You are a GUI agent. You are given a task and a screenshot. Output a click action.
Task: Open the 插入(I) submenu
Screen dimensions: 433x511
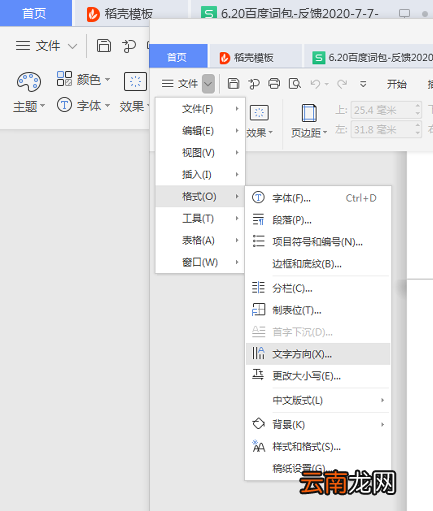click(x=200, y=174)
